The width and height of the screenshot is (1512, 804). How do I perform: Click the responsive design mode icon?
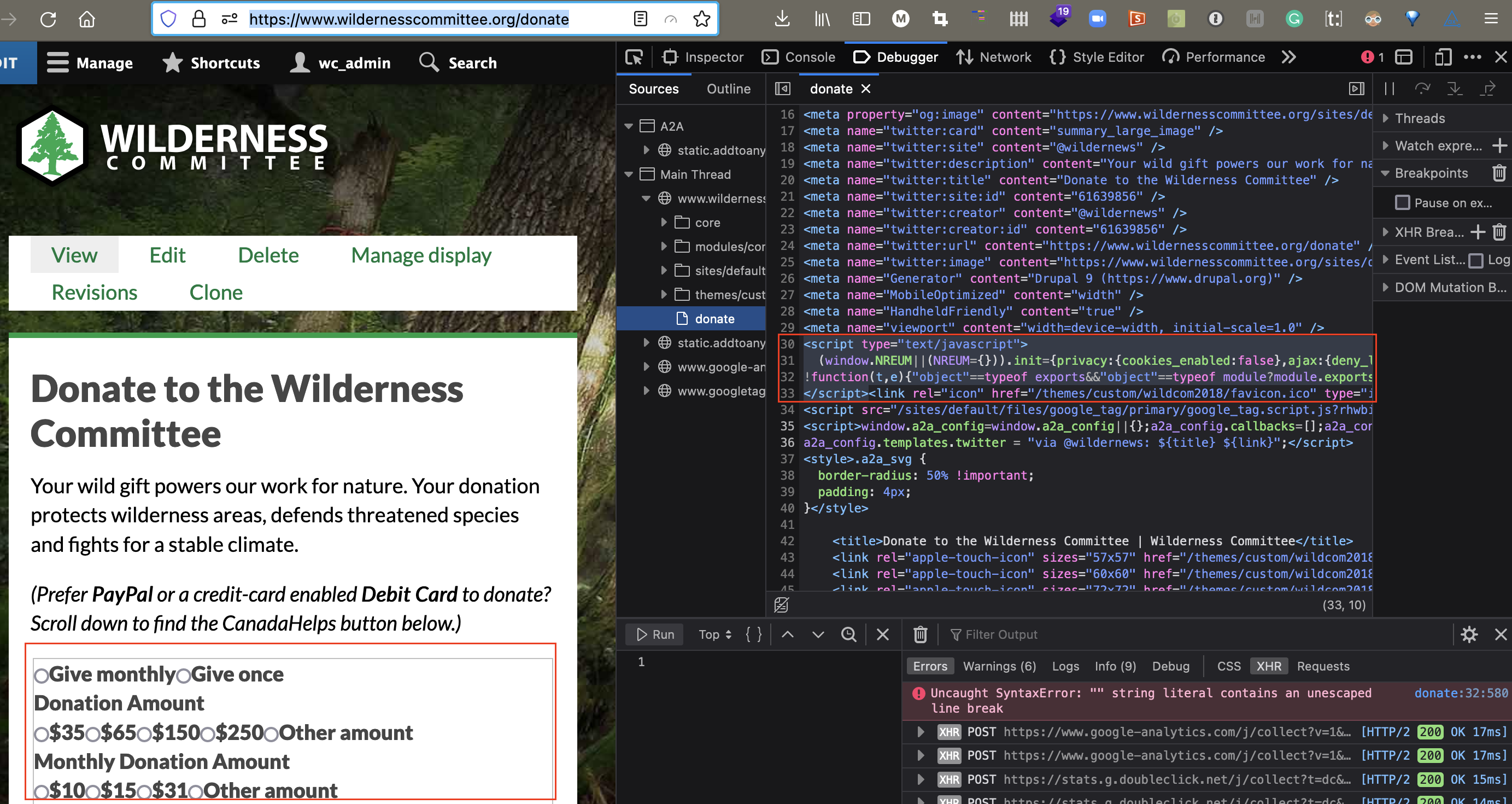(x=1442, y=57)
